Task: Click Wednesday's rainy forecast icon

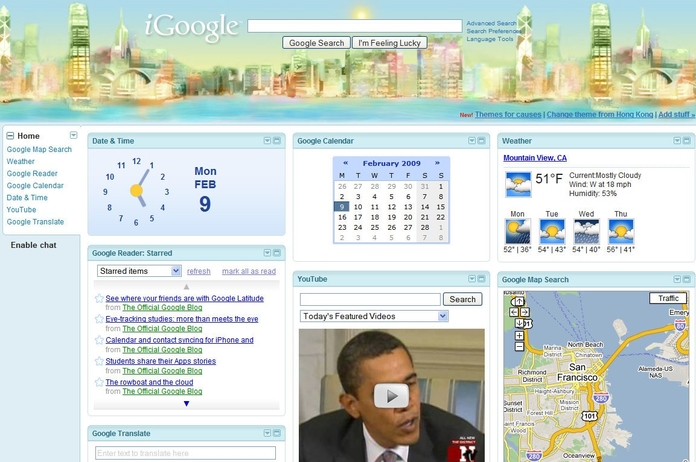Action: pyautogui.click(x=586, y=231)
